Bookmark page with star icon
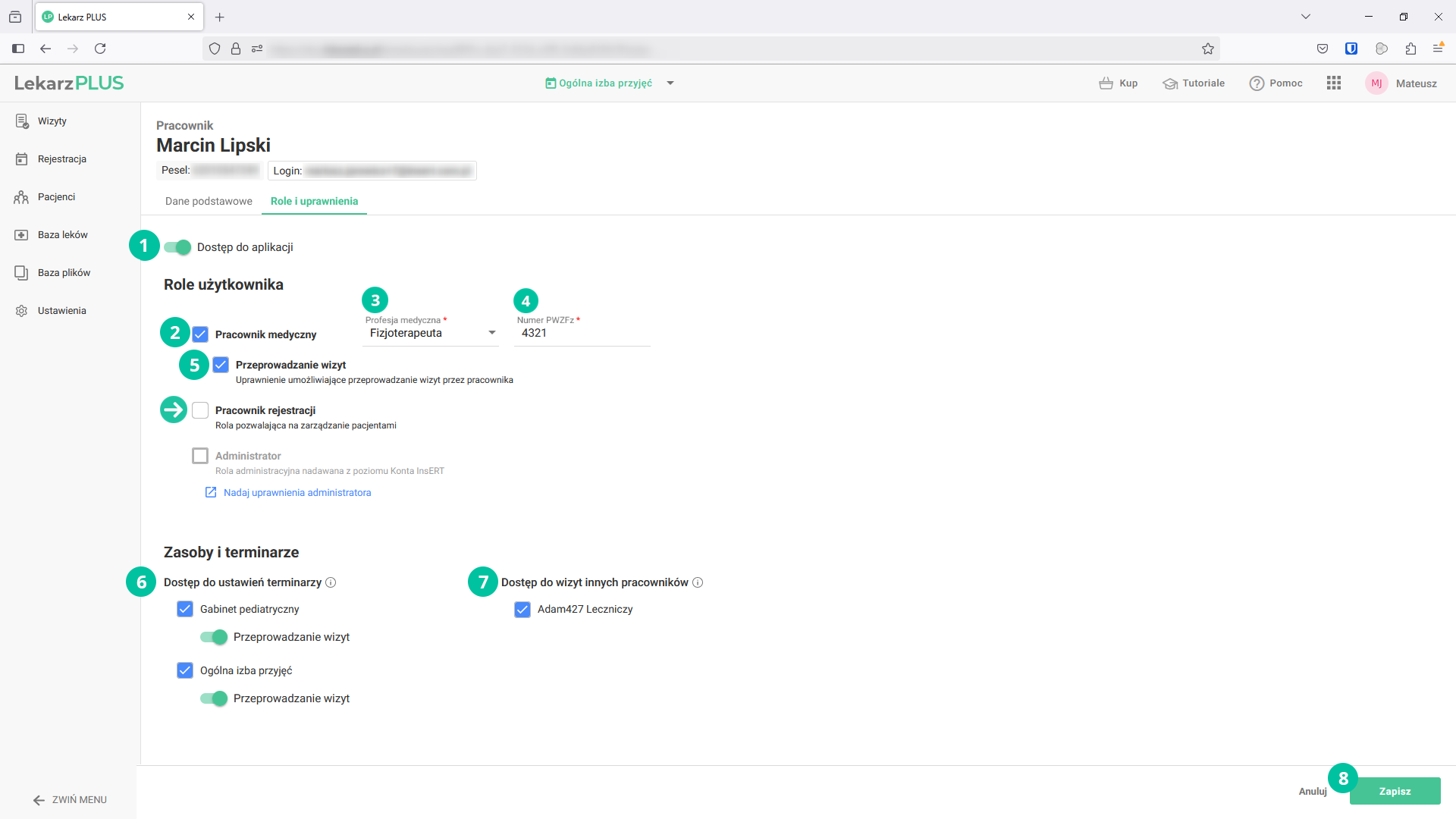 coord(1208,49)
